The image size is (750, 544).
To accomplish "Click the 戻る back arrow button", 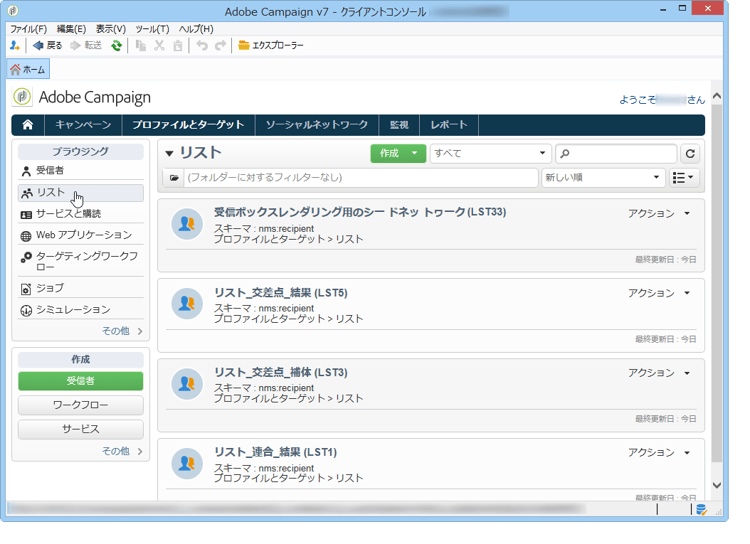I will click(47, 45).
